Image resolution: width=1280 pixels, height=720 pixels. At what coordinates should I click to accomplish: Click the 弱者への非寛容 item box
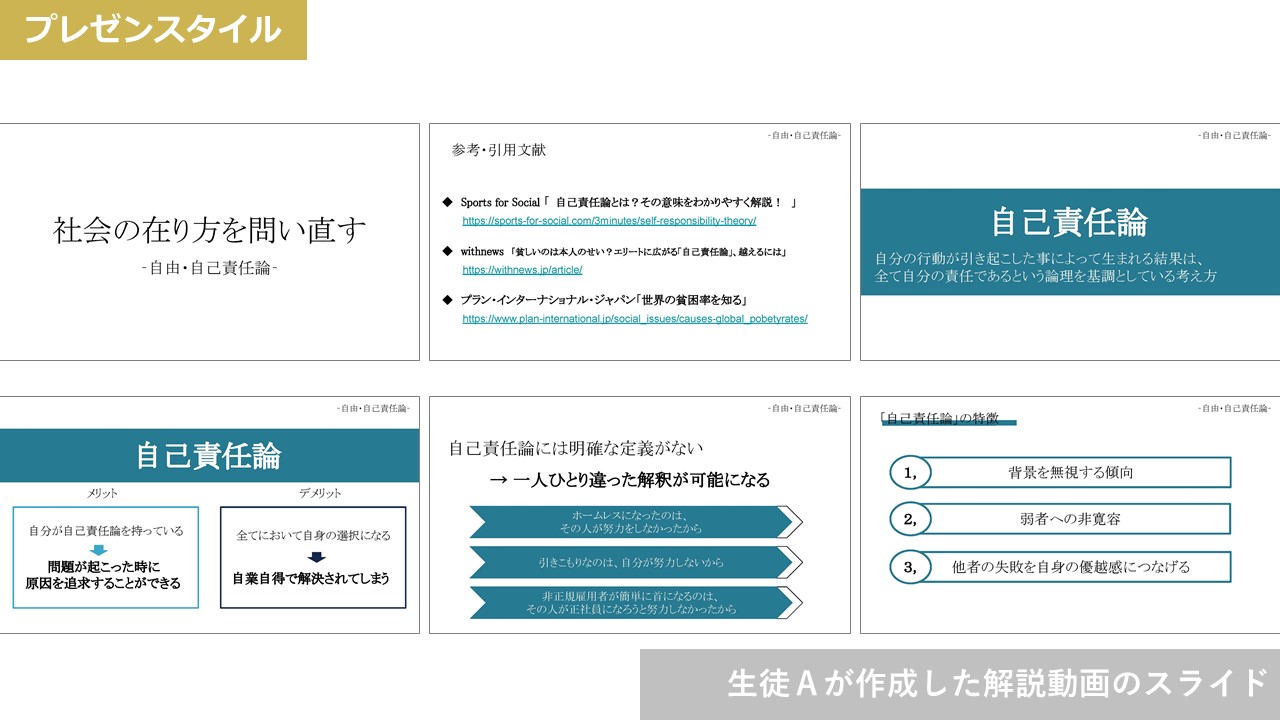coord(1070,519)
